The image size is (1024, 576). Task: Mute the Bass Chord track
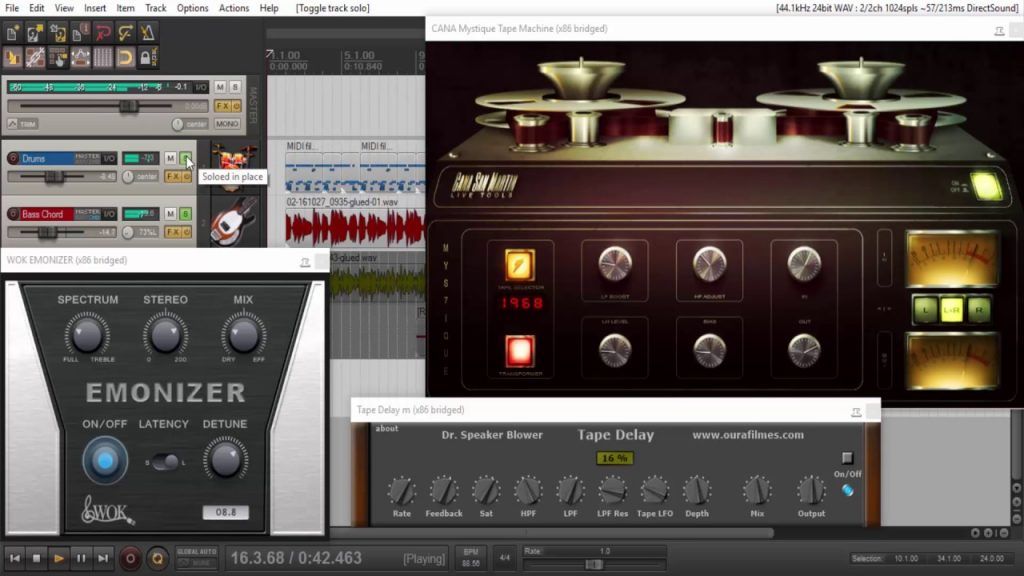tap(170, 214)
